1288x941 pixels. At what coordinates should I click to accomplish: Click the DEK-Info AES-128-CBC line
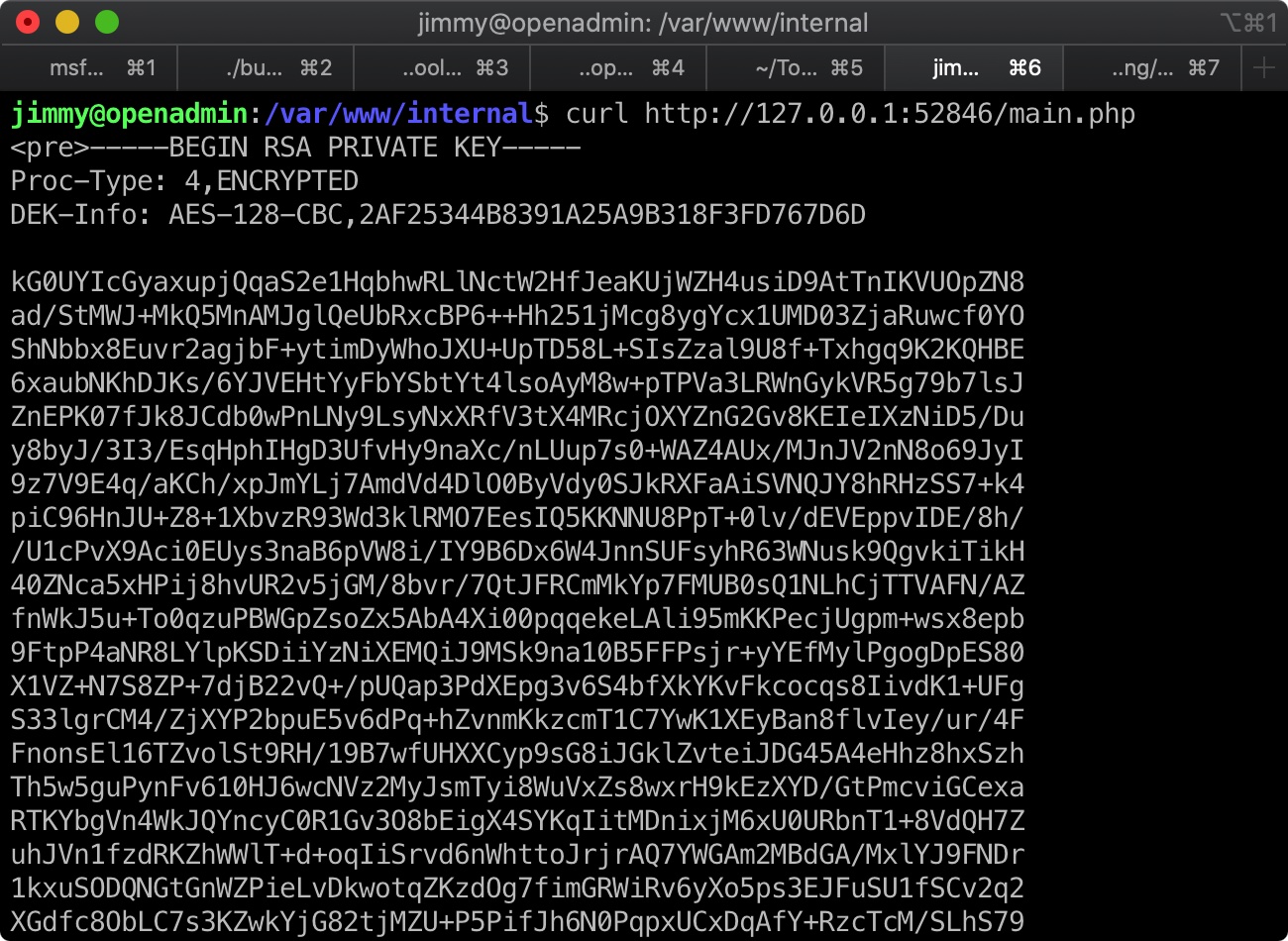(438, 215)
